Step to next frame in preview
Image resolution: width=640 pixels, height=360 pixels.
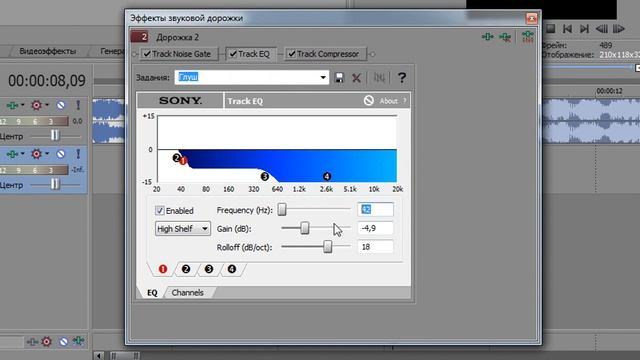pyautogui.click(x=619, y=29)
